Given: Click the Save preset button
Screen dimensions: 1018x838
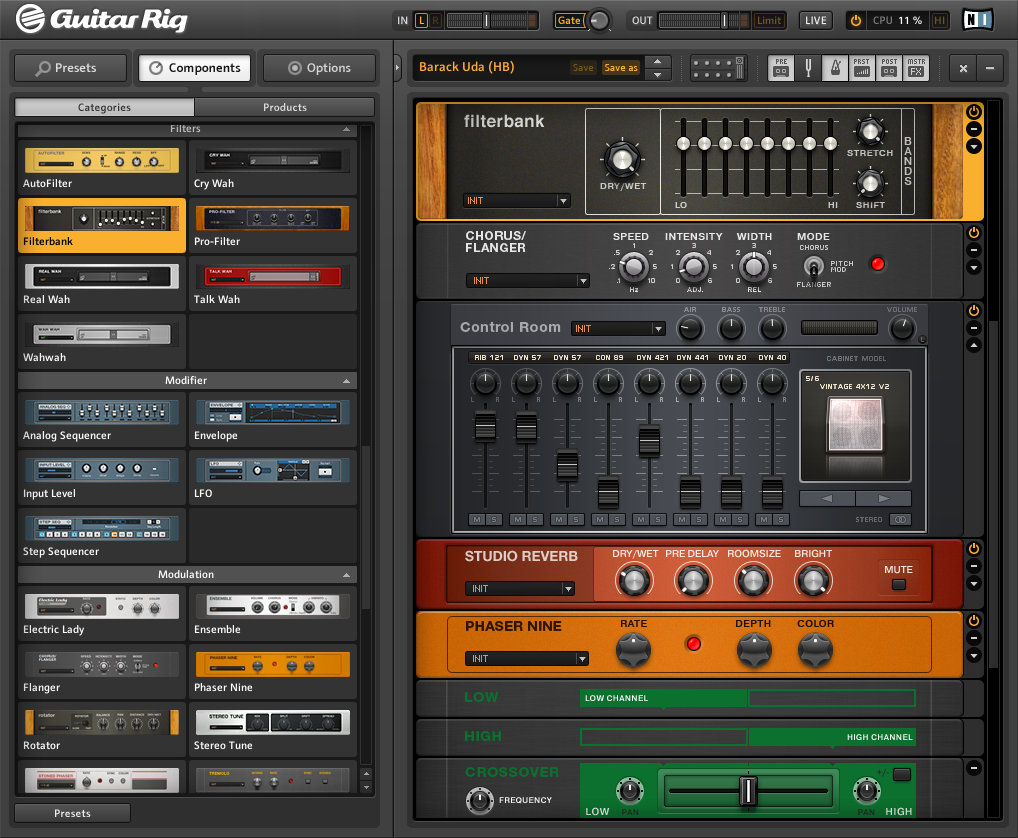Looking at the screenshot, I should (x=582, y=68).
